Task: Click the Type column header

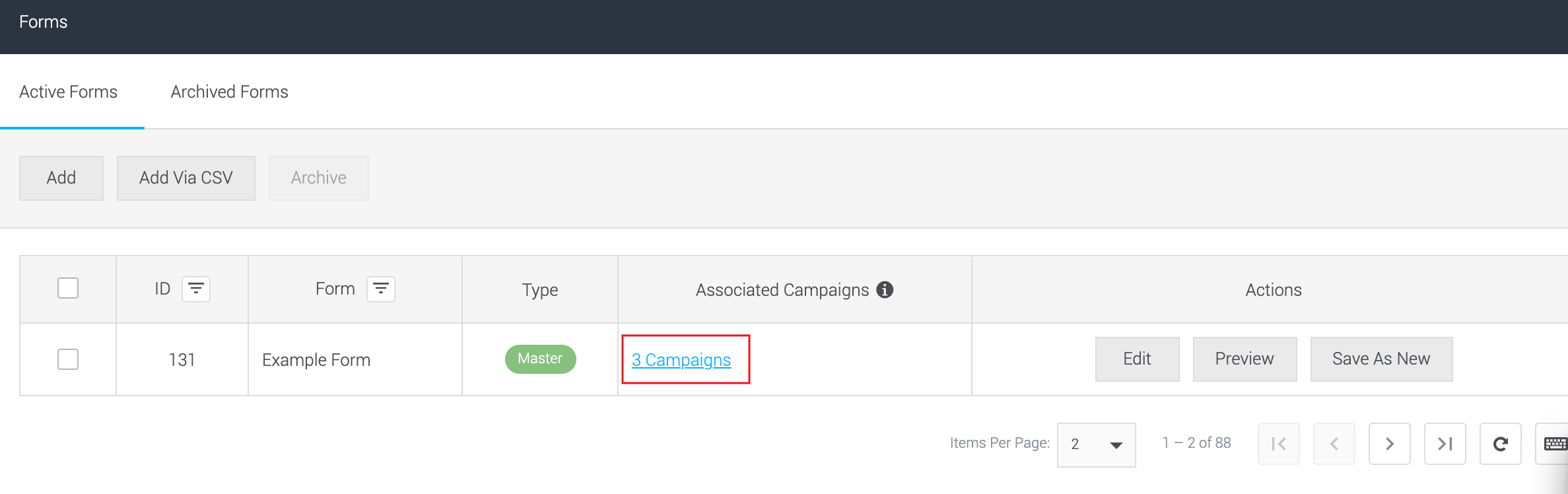Action: [540, 290]
